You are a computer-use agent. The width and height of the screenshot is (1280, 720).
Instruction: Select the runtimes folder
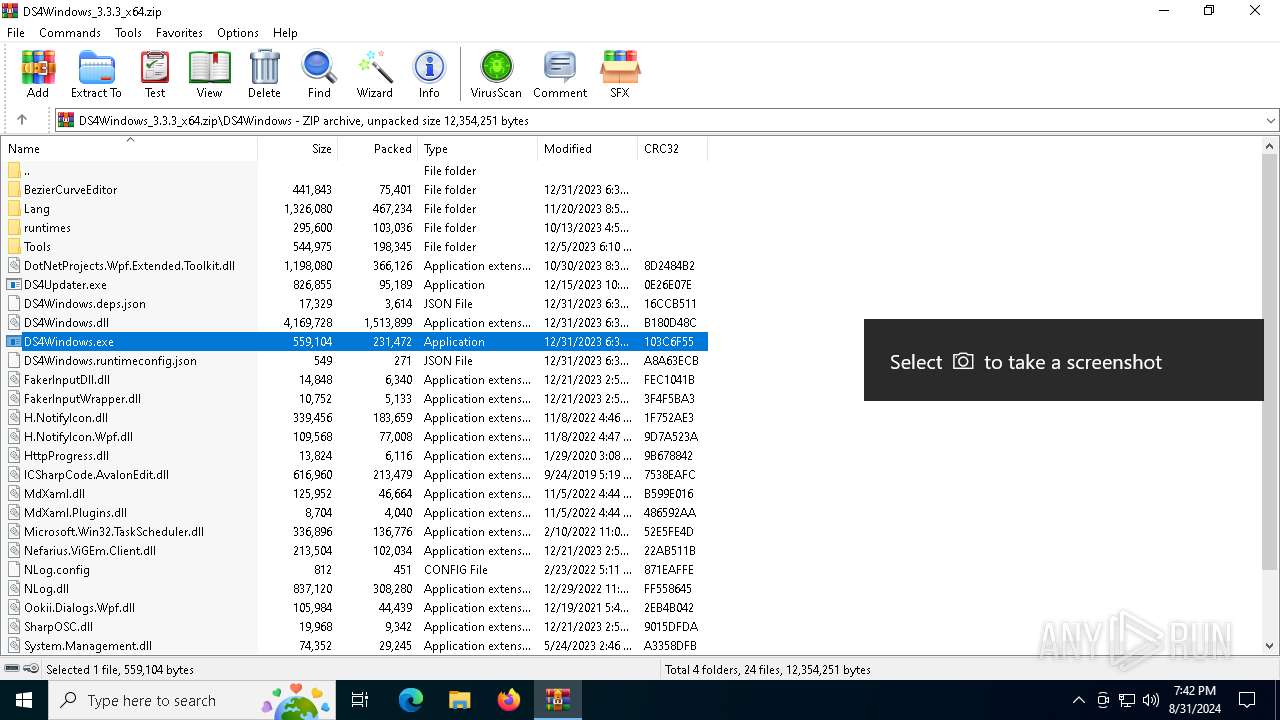click(355, 228)
